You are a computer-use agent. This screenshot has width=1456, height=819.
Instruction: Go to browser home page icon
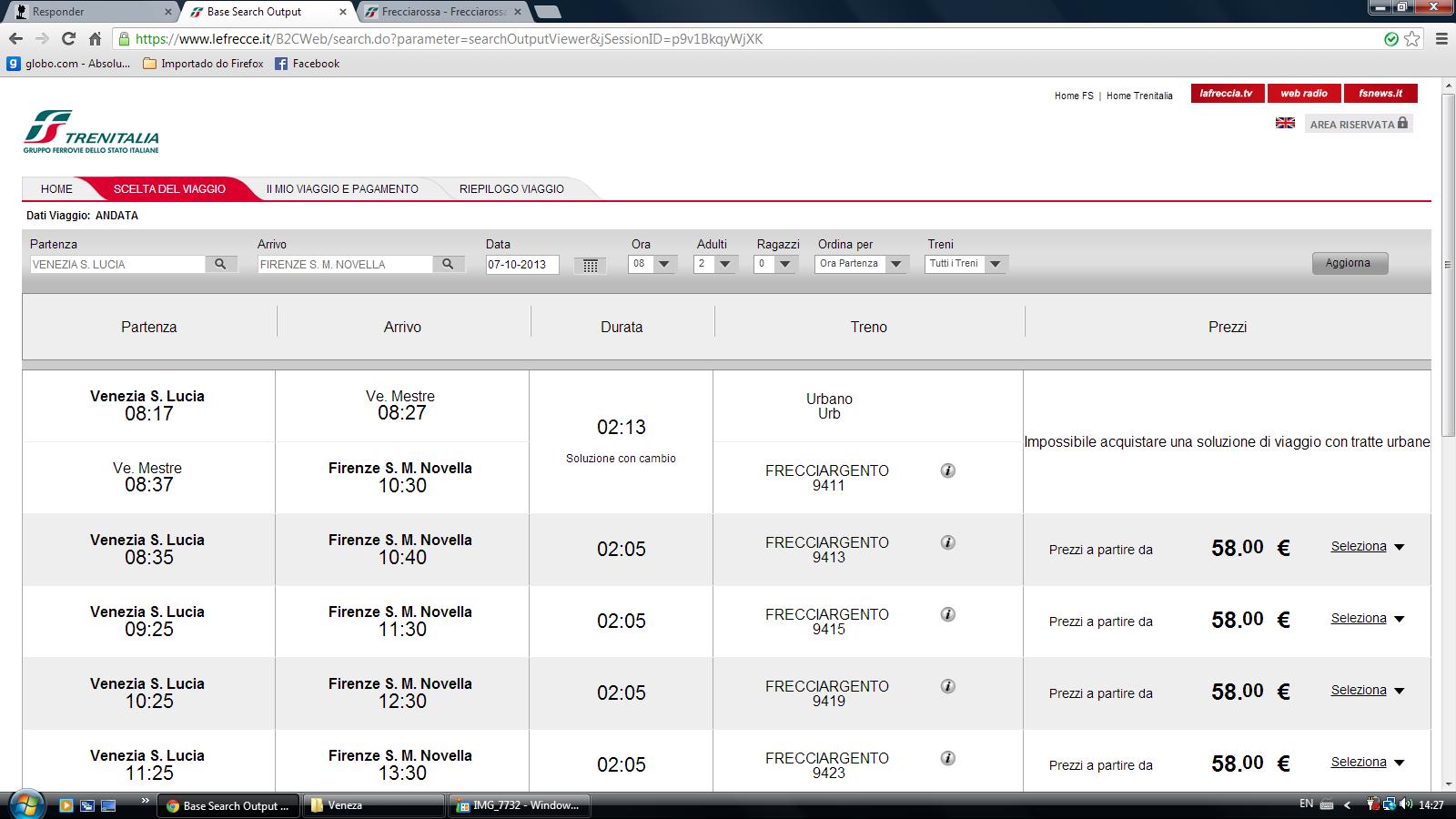point(95,39)
